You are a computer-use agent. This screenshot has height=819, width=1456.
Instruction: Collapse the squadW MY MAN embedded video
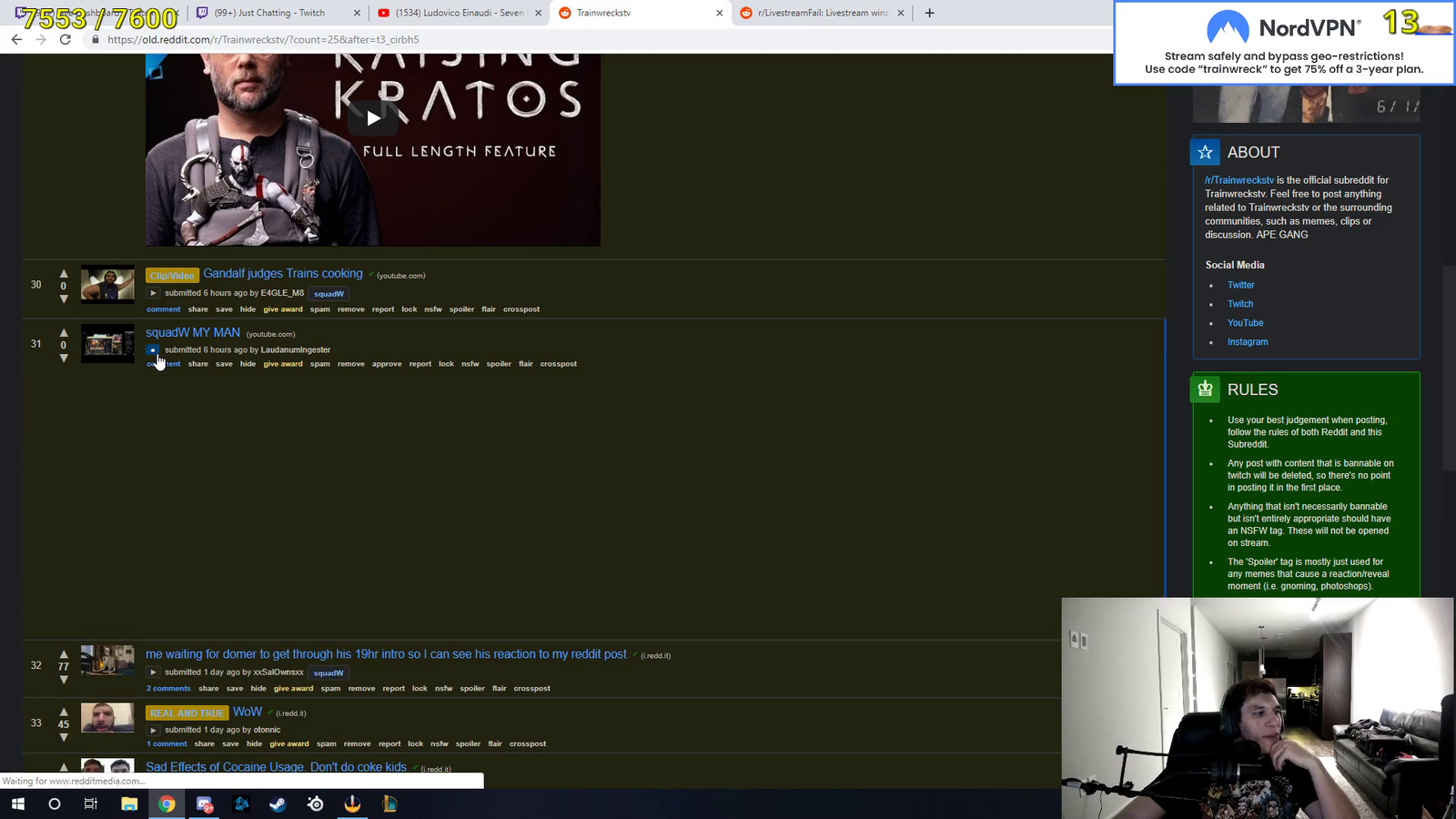click(x=153, y=349)
